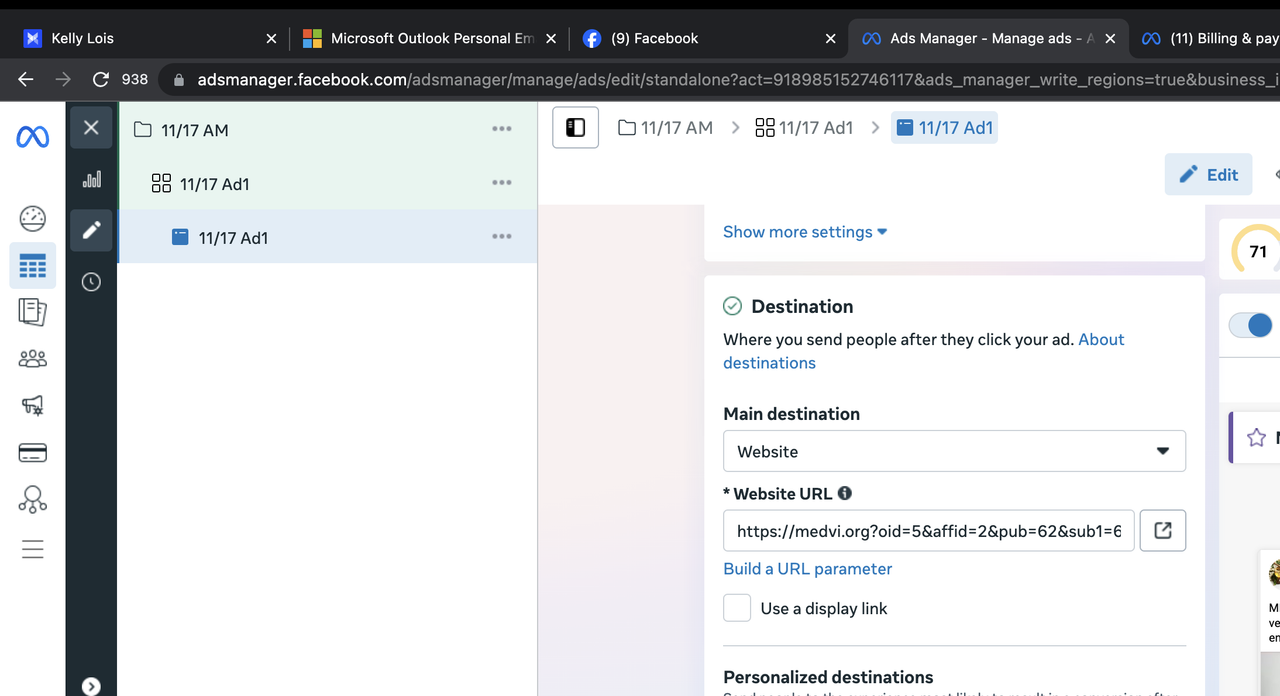Click the Meta logo icon
Viewport: 1280px width, 696px height.
click(33, 137)
